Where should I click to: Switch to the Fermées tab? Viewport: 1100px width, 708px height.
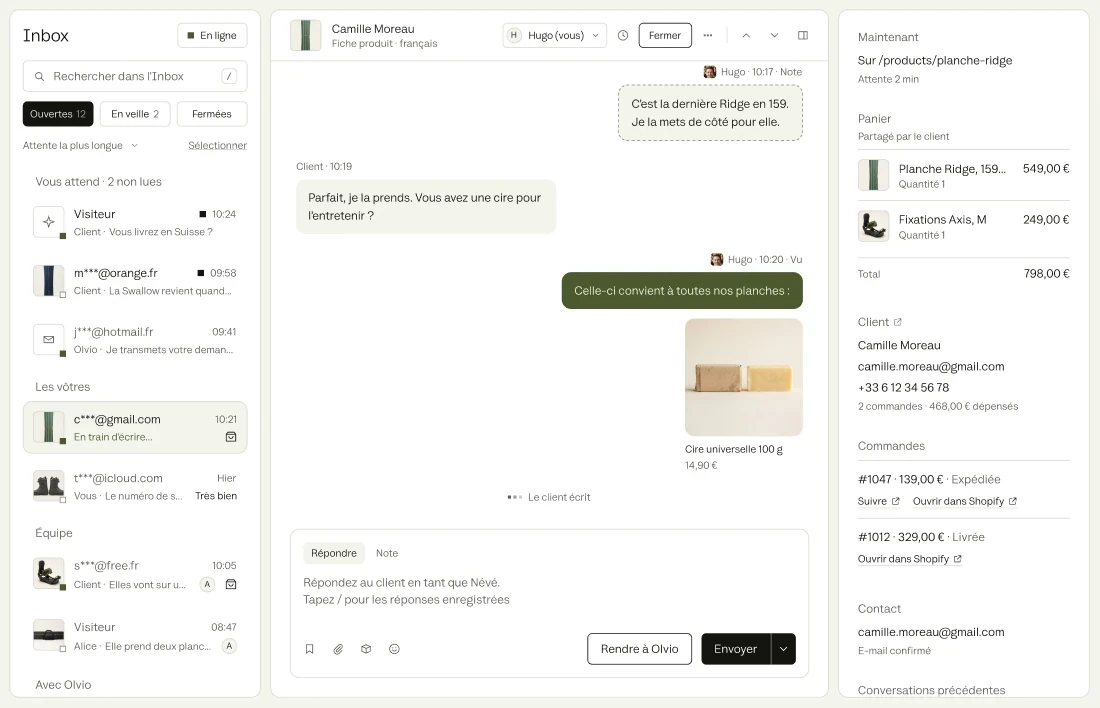tap(212, 114)
